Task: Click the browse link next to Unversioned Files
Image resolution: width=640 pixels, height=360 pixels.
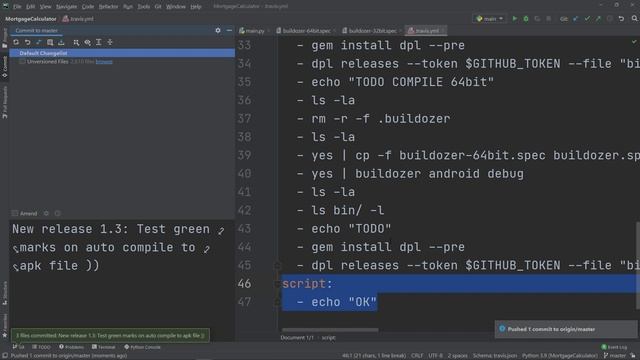Action: coord(104,62)
